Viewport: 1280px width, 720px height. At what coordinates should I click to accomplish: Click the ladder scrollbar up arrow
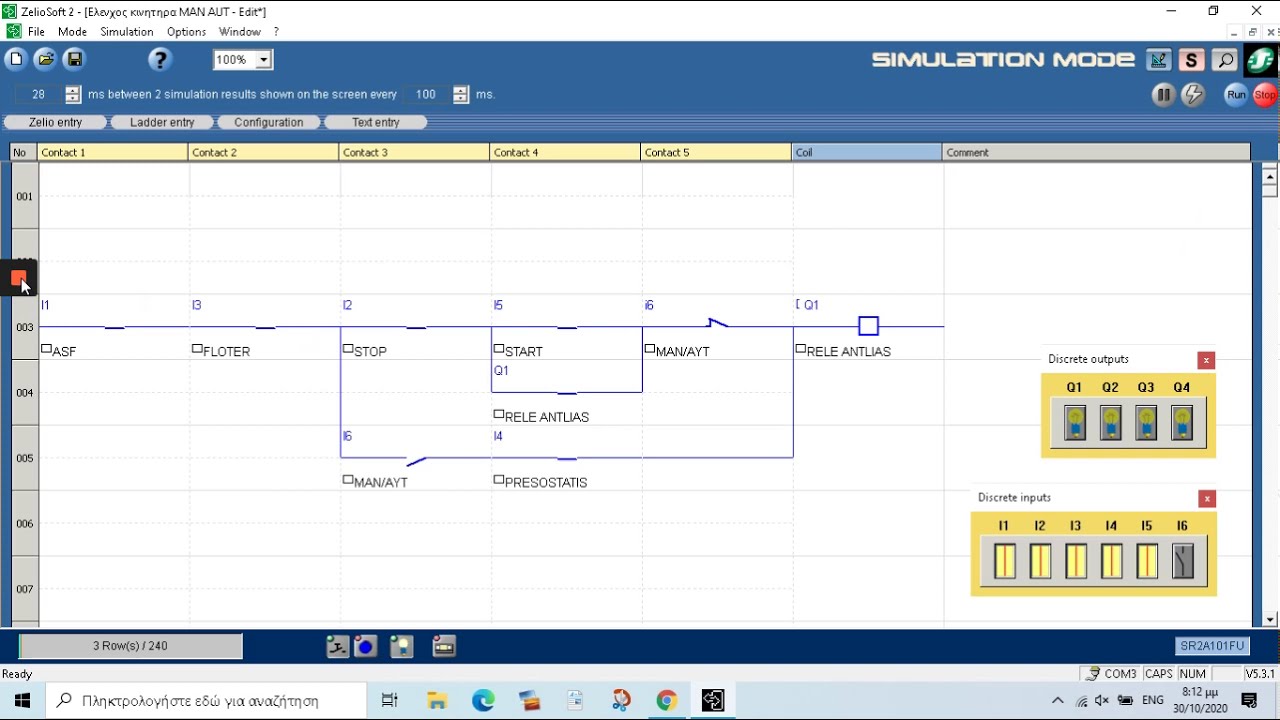click(x=1270, y=176)
